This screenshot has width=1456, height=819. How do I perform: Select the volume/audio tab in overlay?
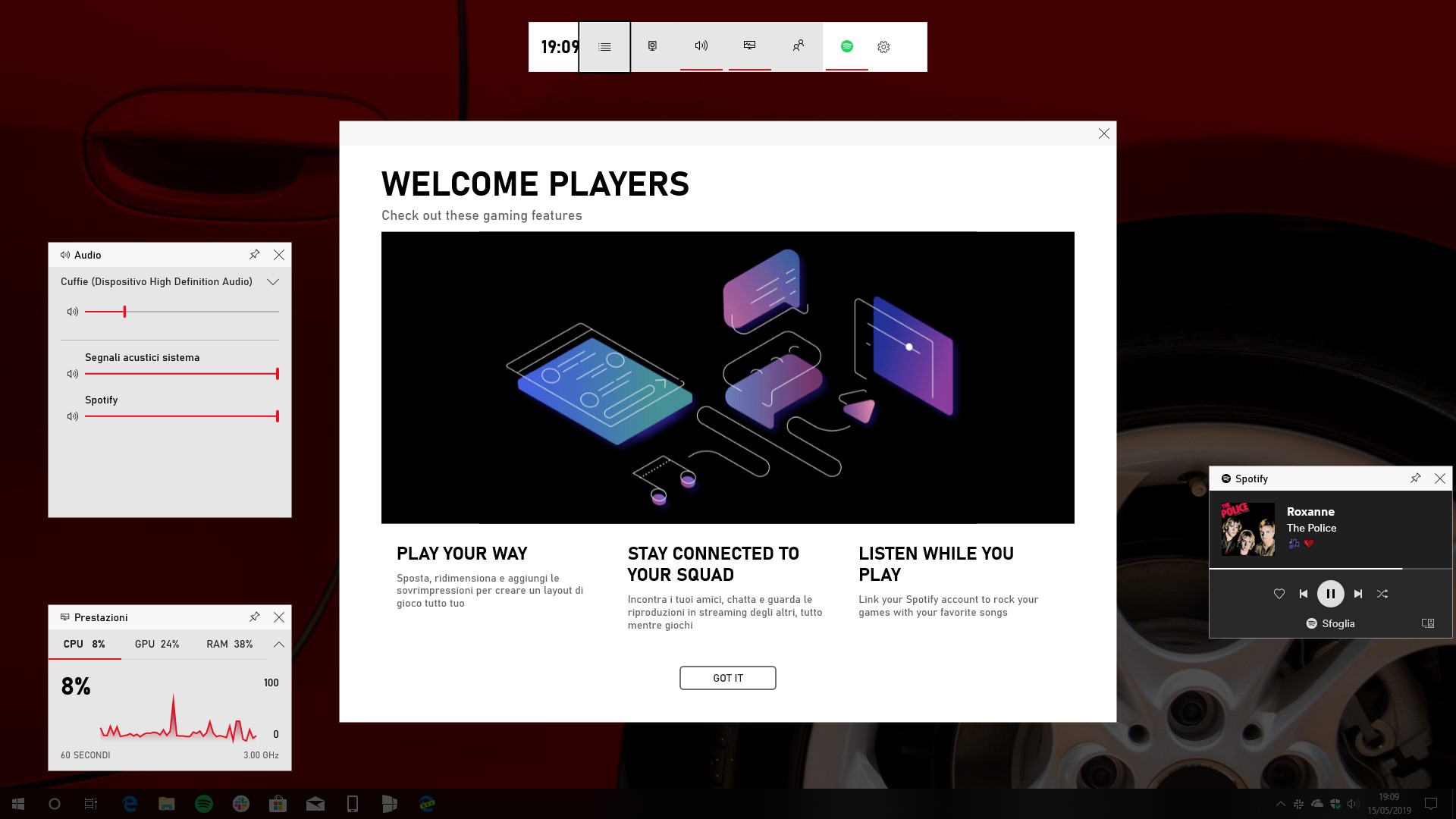tap(701, 46)
